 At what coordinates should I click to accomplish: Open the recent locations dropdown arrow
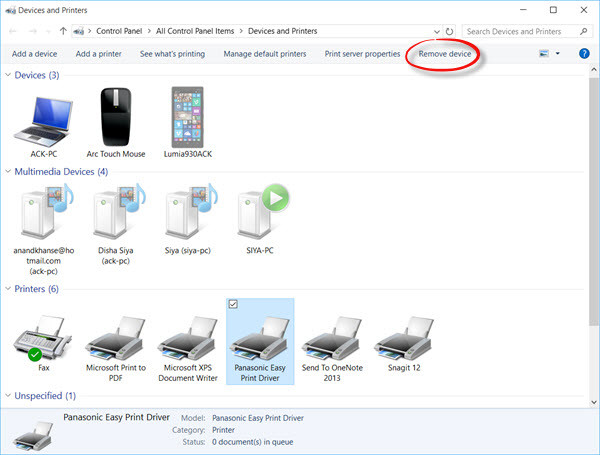(48, 31)
